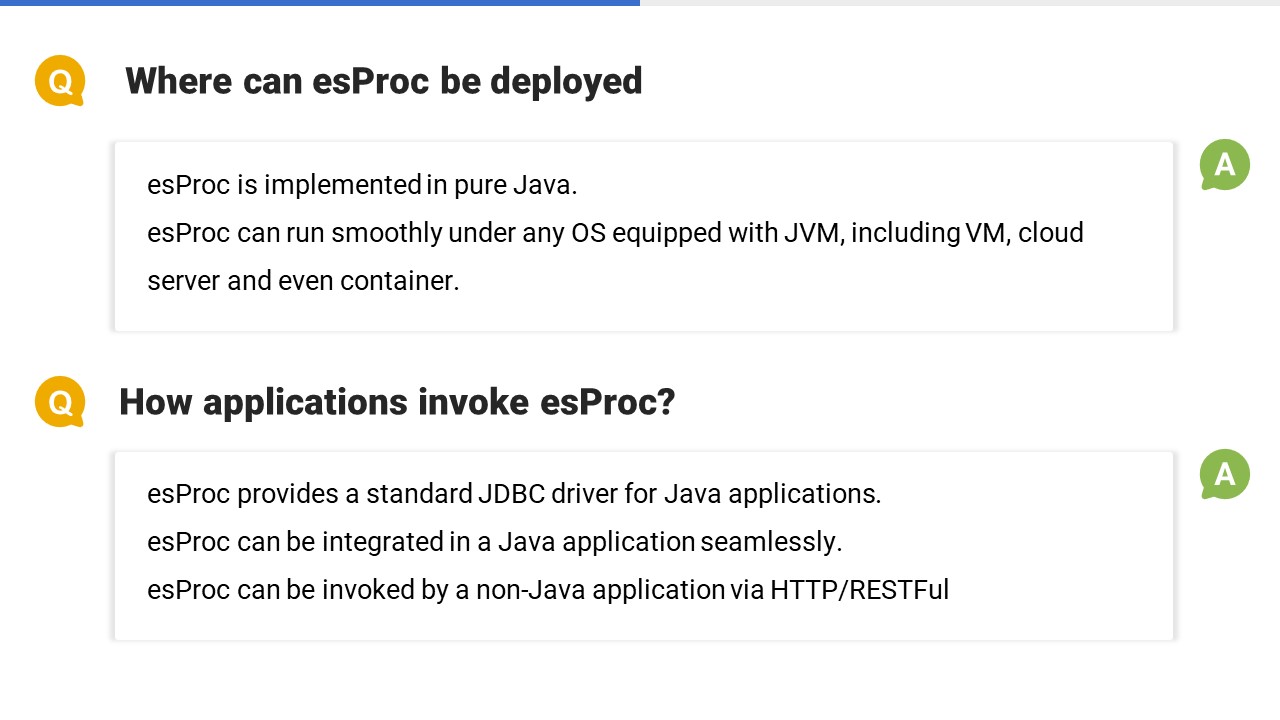Select the heading "How applications invoke esProc?"
Image resolution: width=1280 pixels, height=720 pixels.
pyautogui.click(x=397, y=402)
